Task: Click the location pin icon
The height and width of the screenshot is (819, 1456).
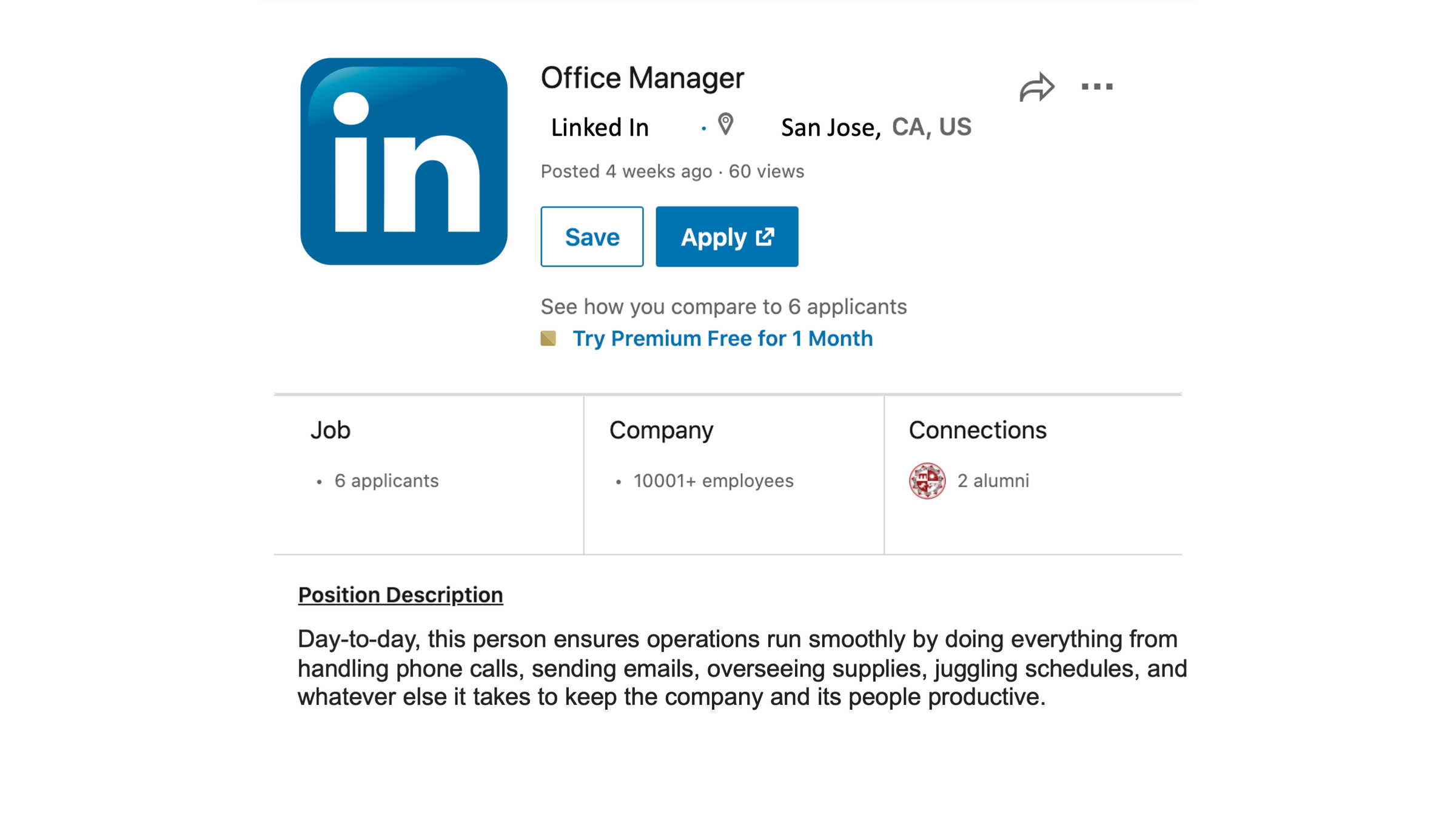Action: pyautogui.click(x=725, y=124)
